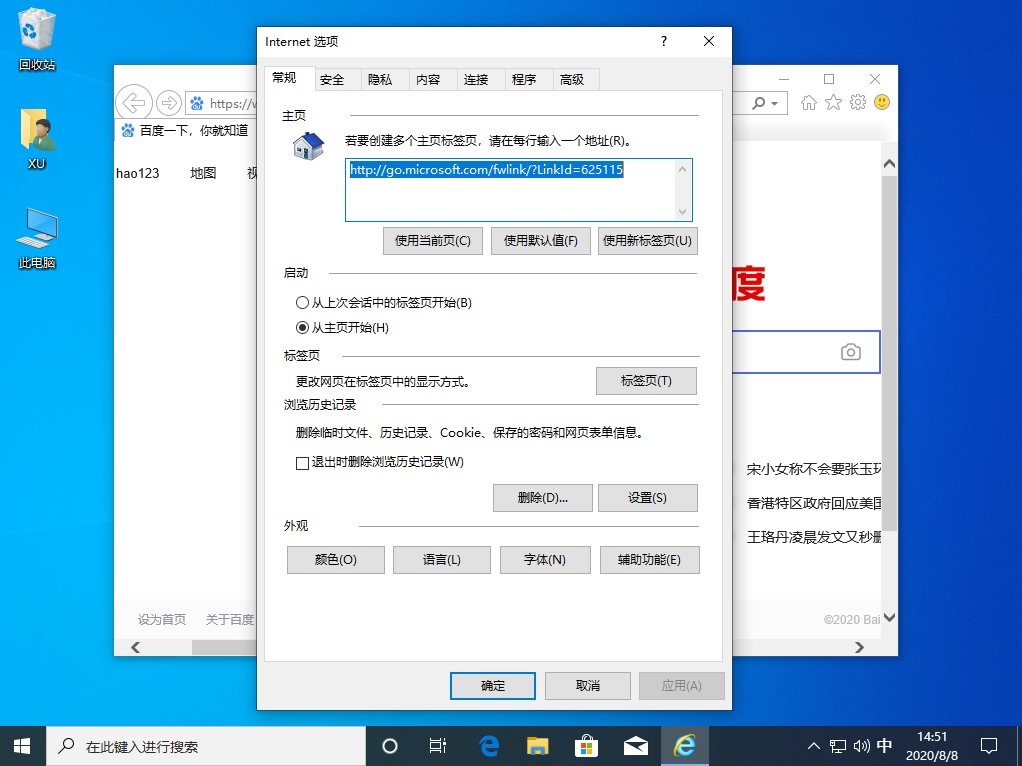Open the 中 input method indicator

point(884,746)
